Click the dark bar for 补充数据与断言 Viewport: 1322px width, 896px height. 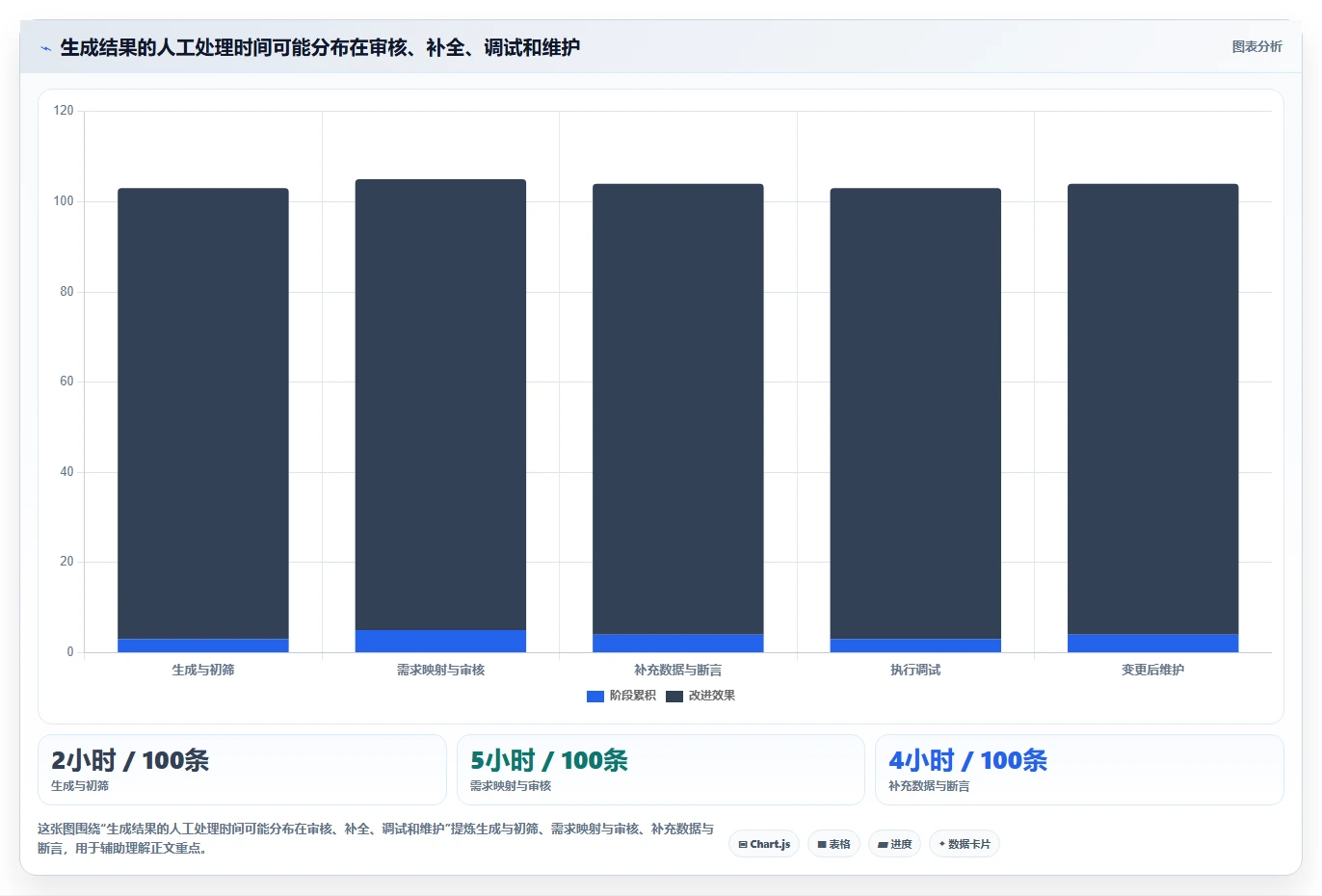[x=678, y=408]
